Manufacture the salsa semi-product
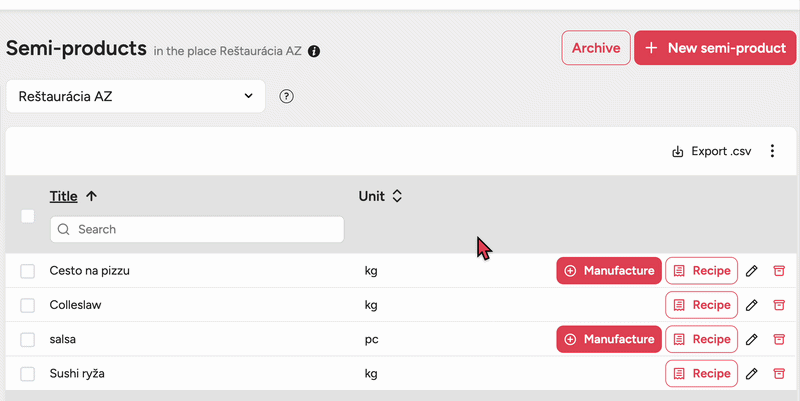Viewport: 800px width, 401px height. tap(609, 339)
